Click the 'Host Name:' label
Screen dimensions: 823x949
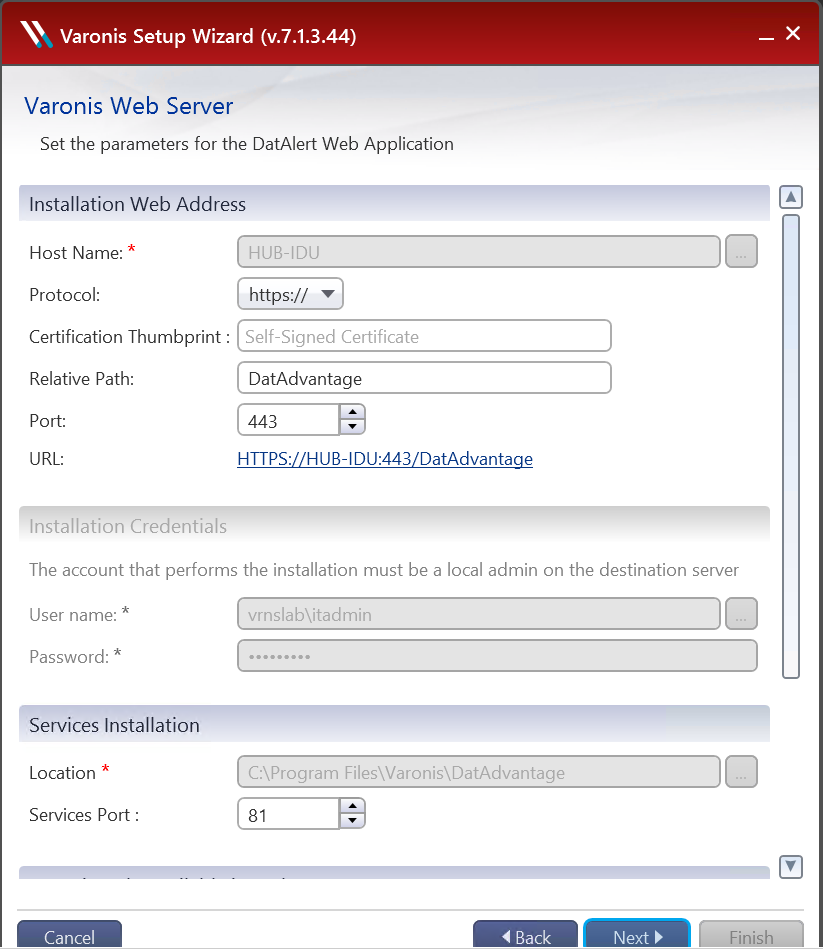point(76,252)
